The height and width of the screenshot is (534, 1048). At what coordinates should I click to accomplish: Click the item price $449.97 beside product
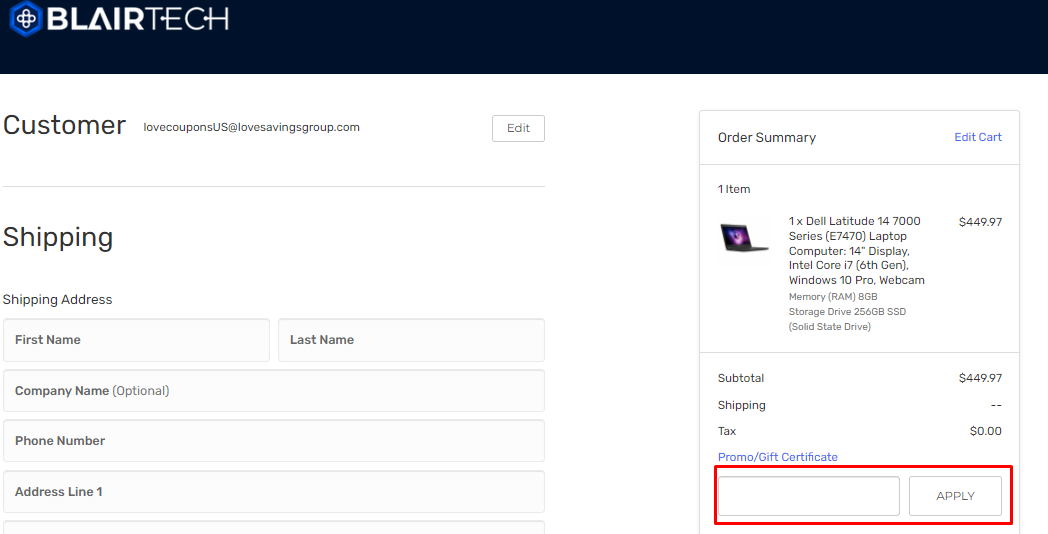tap(980, 222)
